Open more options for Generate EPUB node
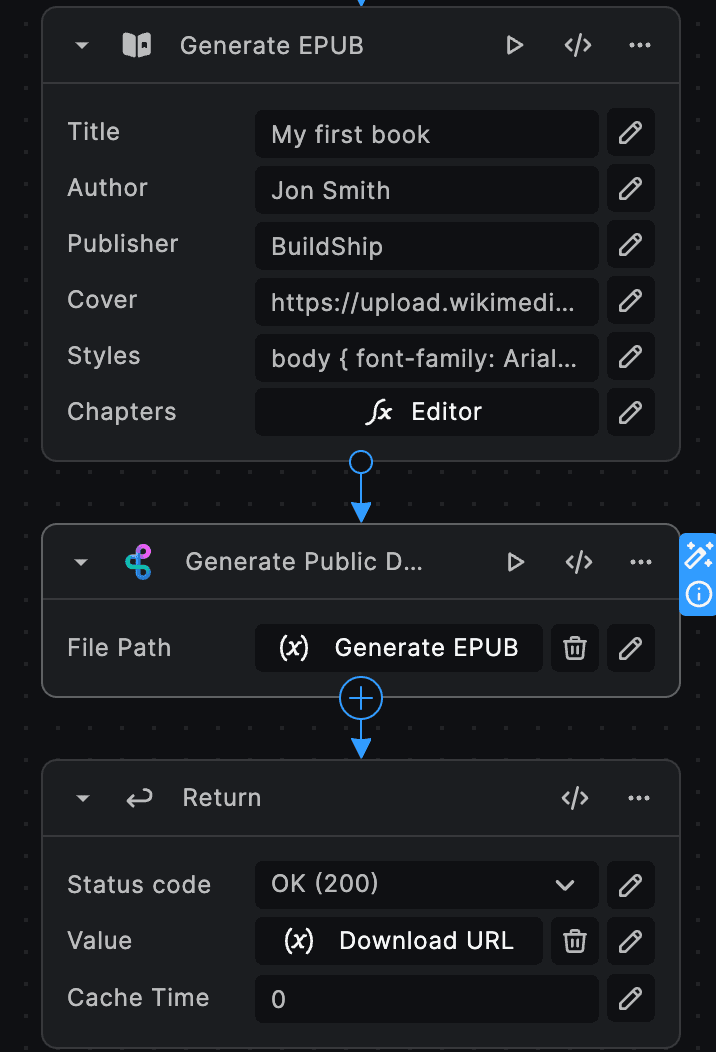The height and width of the screenshot is (1052, 716). (x=641, y=45)
